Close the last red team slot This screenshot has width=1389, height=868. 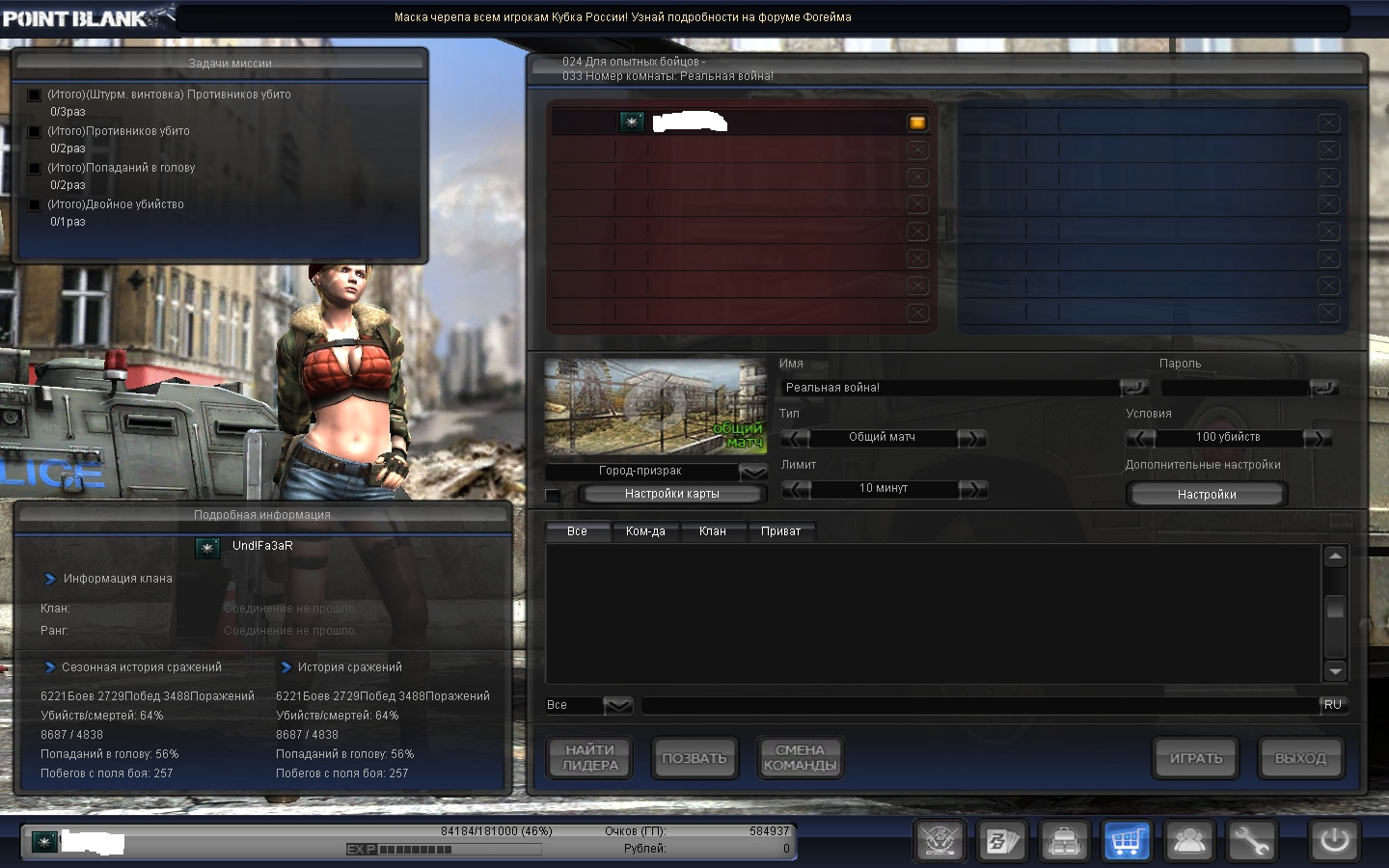point(917,312)
